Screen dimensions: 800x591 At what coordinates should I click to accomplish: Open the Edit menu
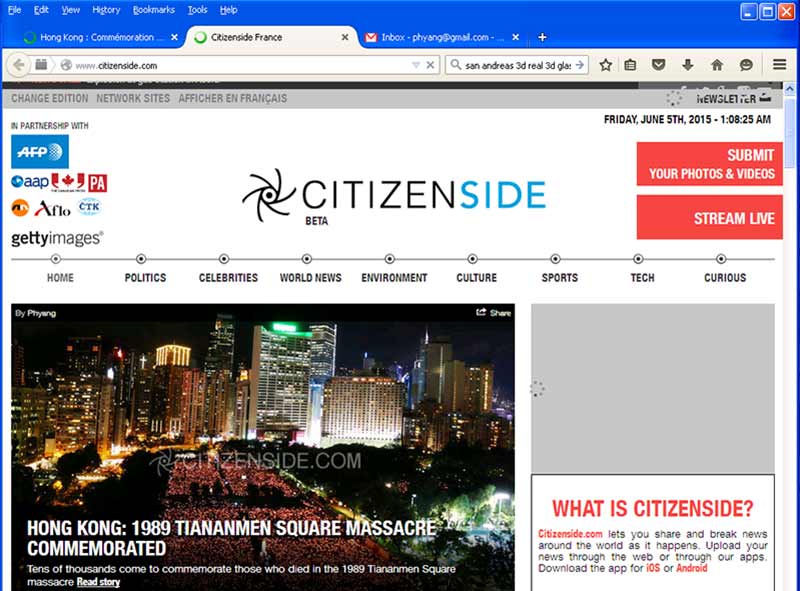(x=41, y=10)
